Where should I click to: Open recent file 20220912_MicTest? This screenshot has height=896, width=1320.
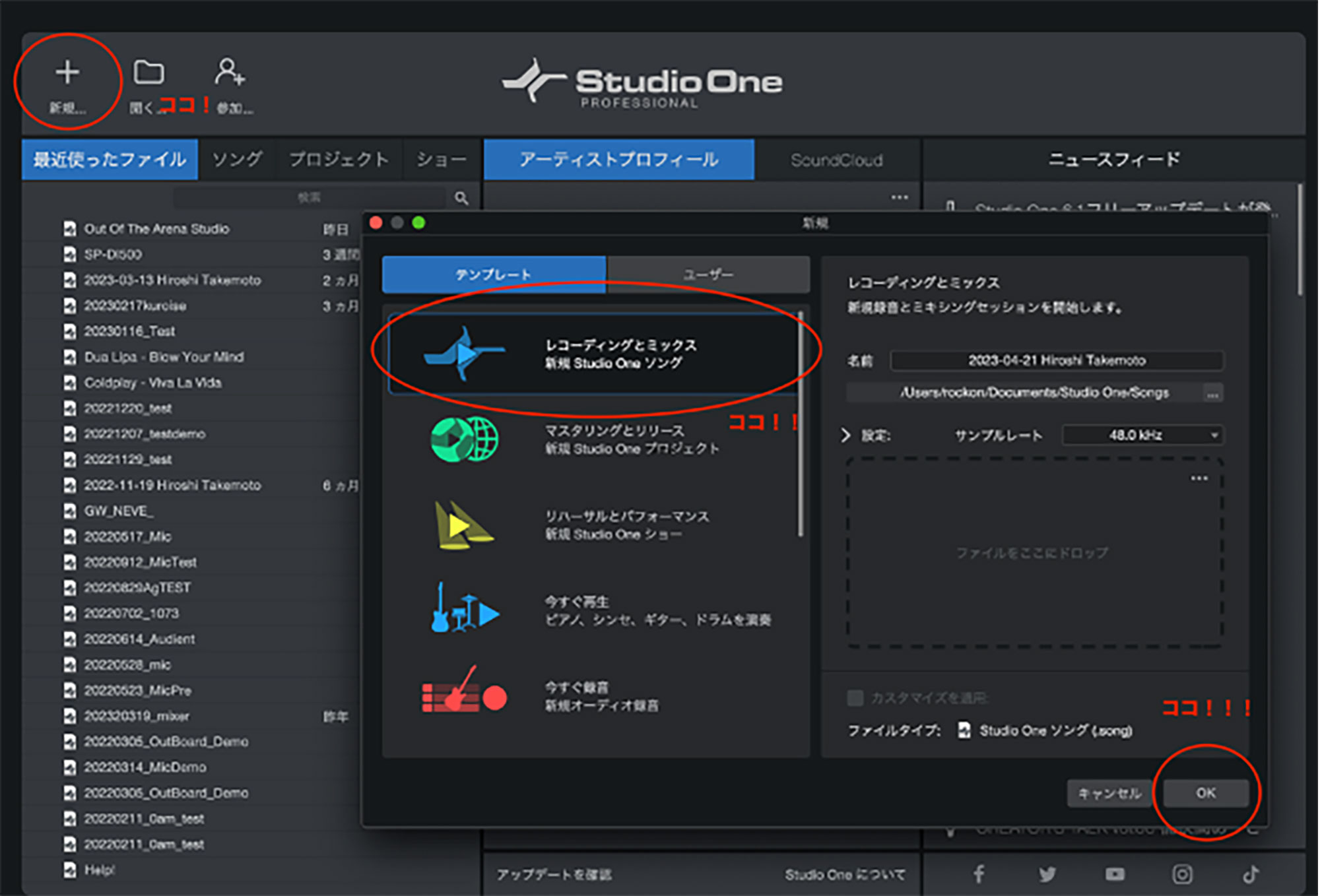(141, 562)
